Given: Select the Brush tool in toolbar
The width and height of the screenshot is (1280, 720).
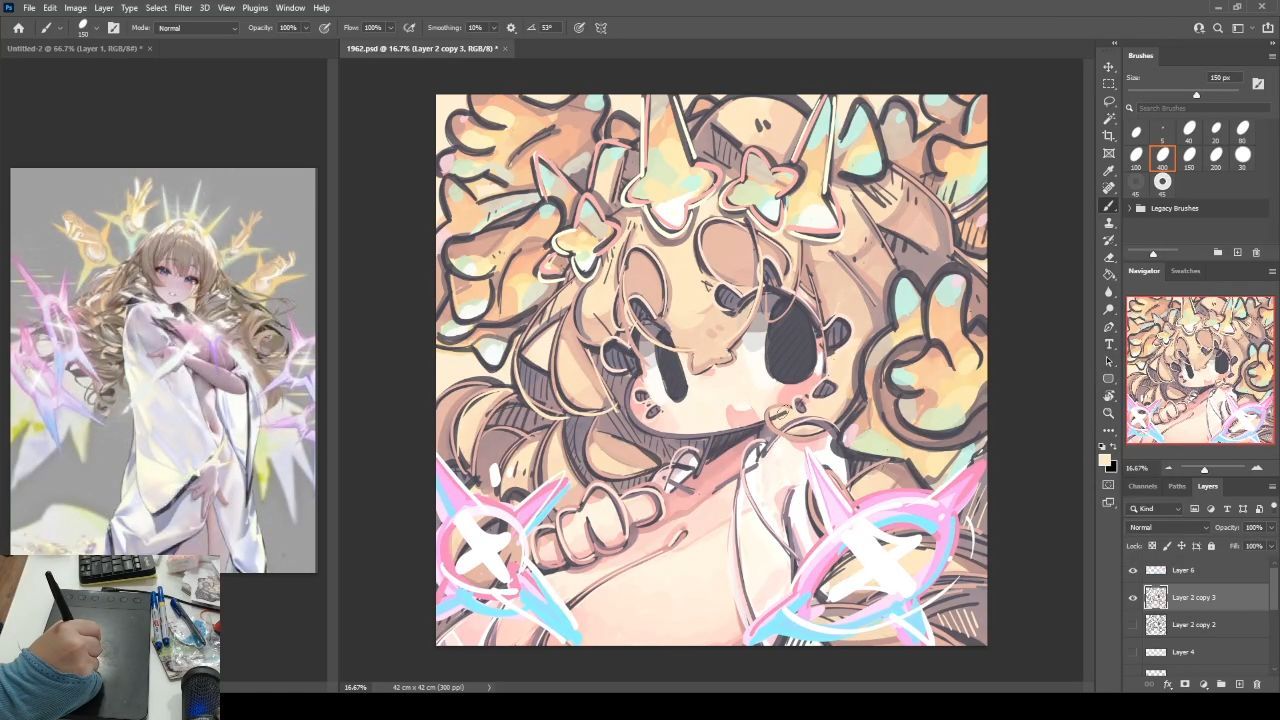Looking at the screenshot, I should pos(1108,205).
